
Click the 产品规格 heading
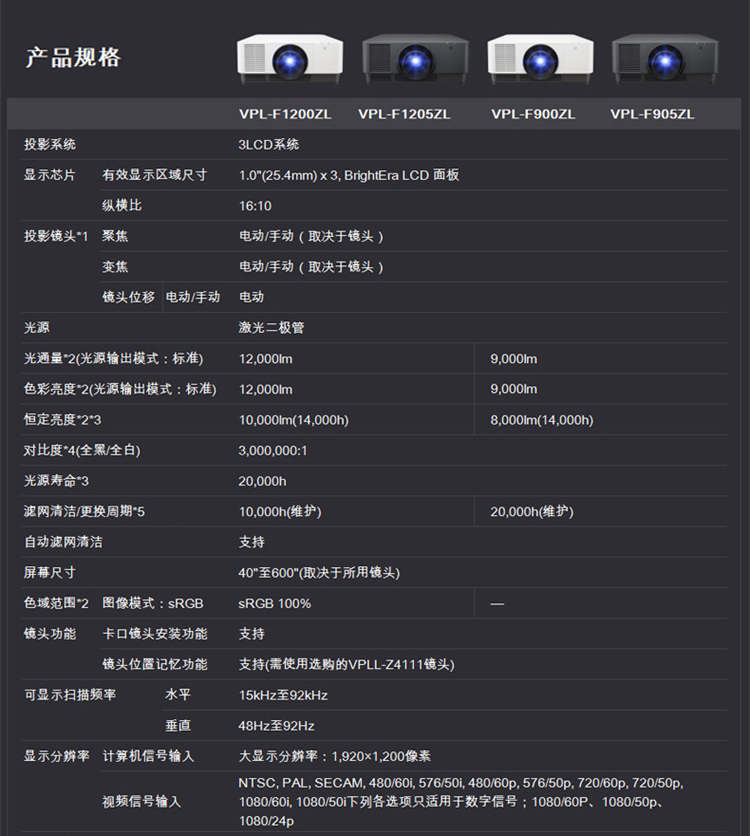pos(73,57)
